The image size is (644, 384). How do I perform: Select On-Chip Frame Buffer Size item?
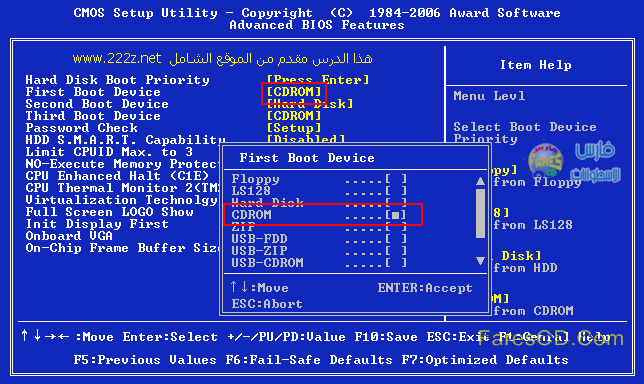(x=122, y=248)
